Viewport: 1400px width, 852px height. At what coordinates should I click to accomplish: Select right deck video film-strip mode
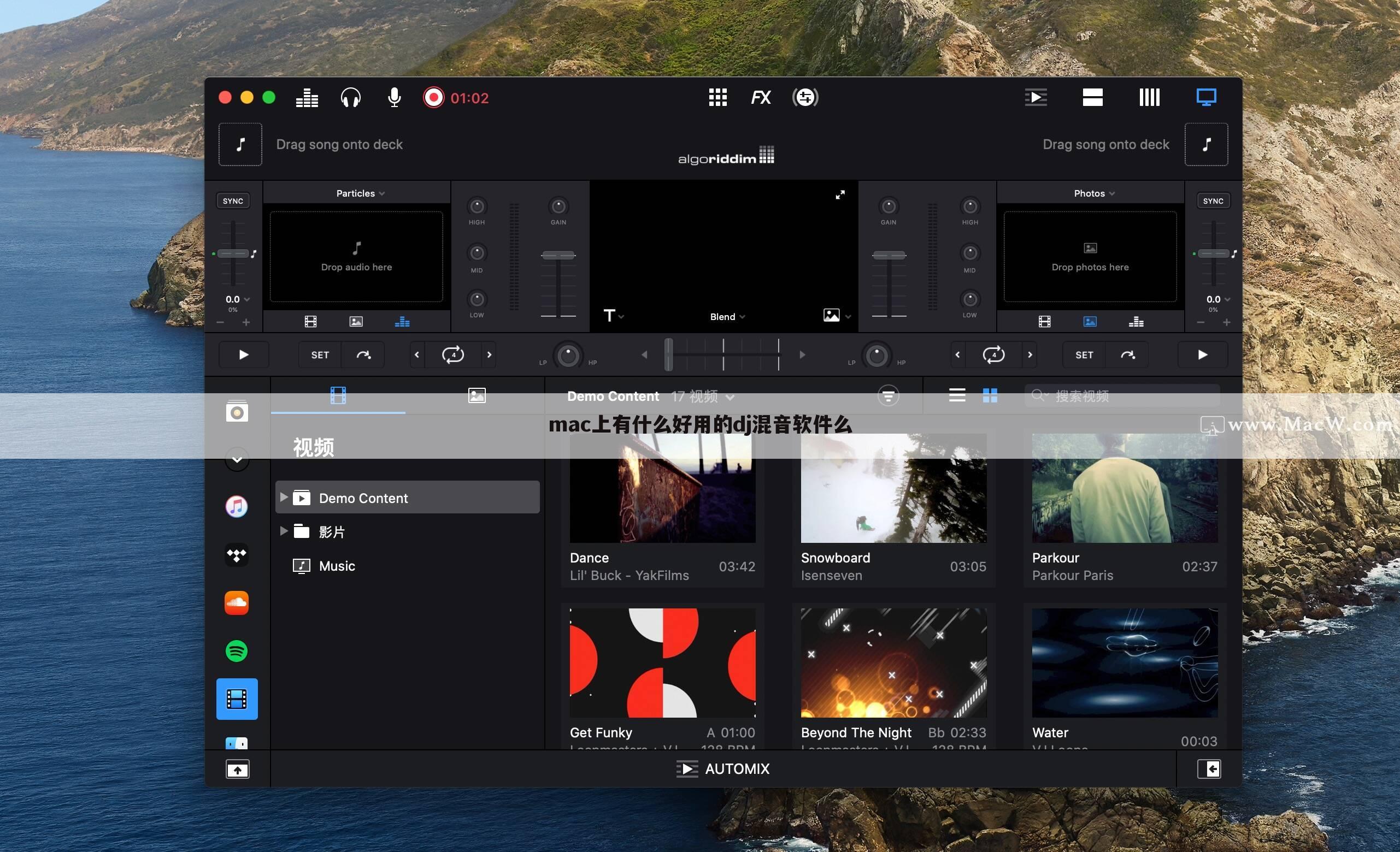pos(1044,322)
